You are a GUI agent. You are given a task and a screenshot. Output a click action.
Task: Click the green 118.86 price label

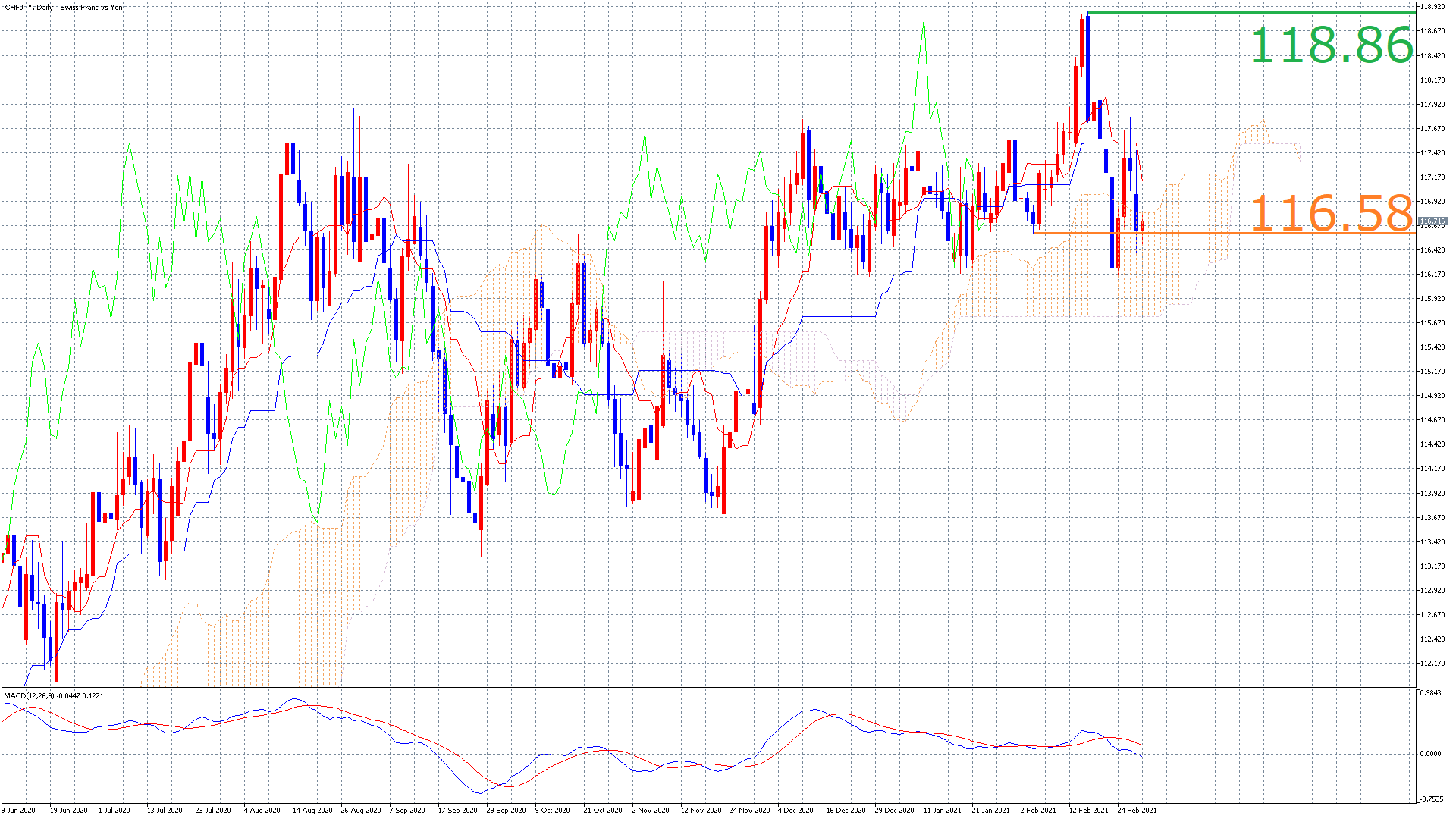coord(1331,45)
